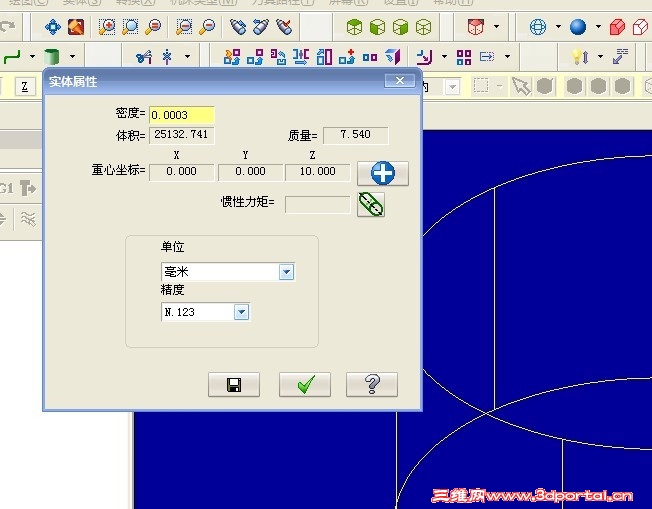Click the orange Repaint icon
Viewport: 652px width, 509px height.
click(x=76, y=27)
